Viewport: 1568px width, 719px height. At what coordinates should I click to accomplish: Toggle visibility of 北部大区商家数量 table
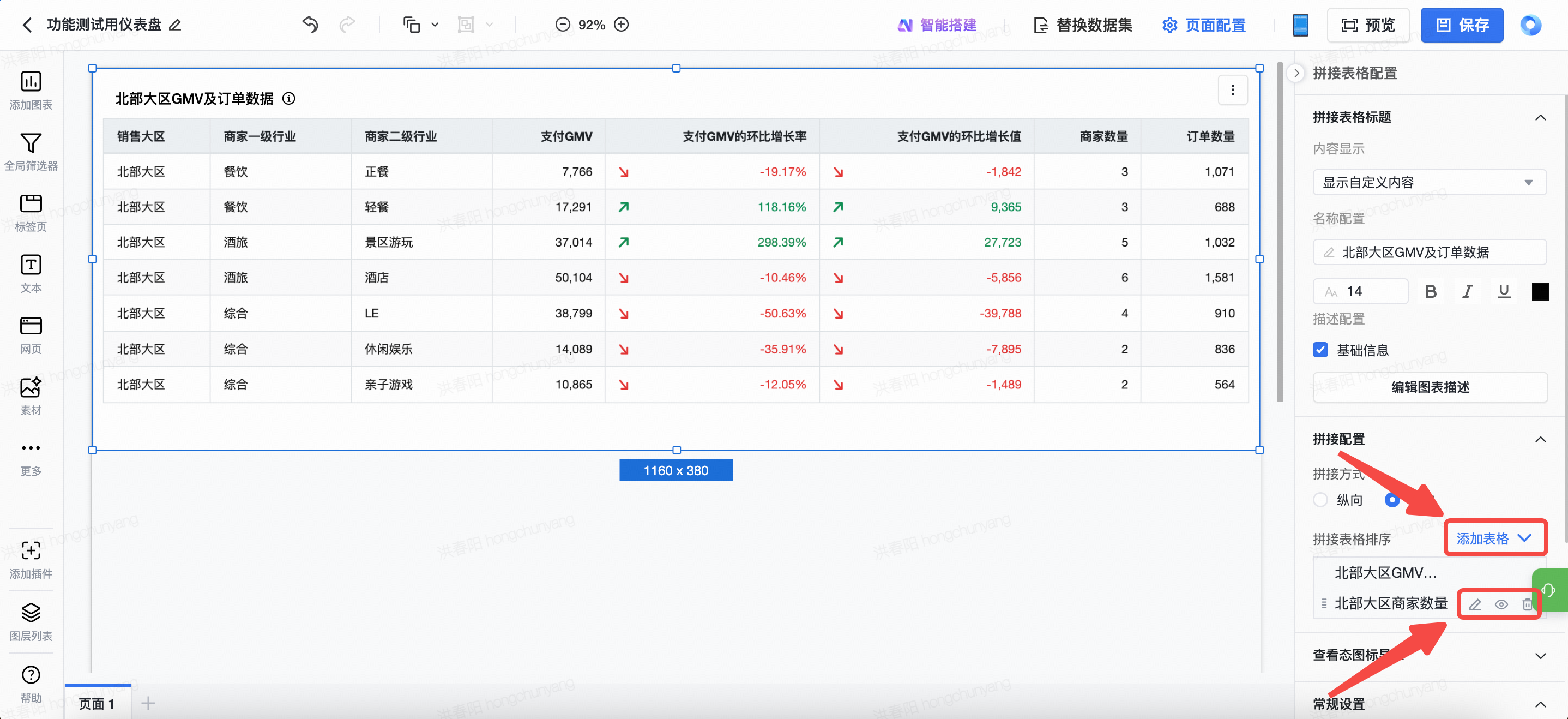1501,604
